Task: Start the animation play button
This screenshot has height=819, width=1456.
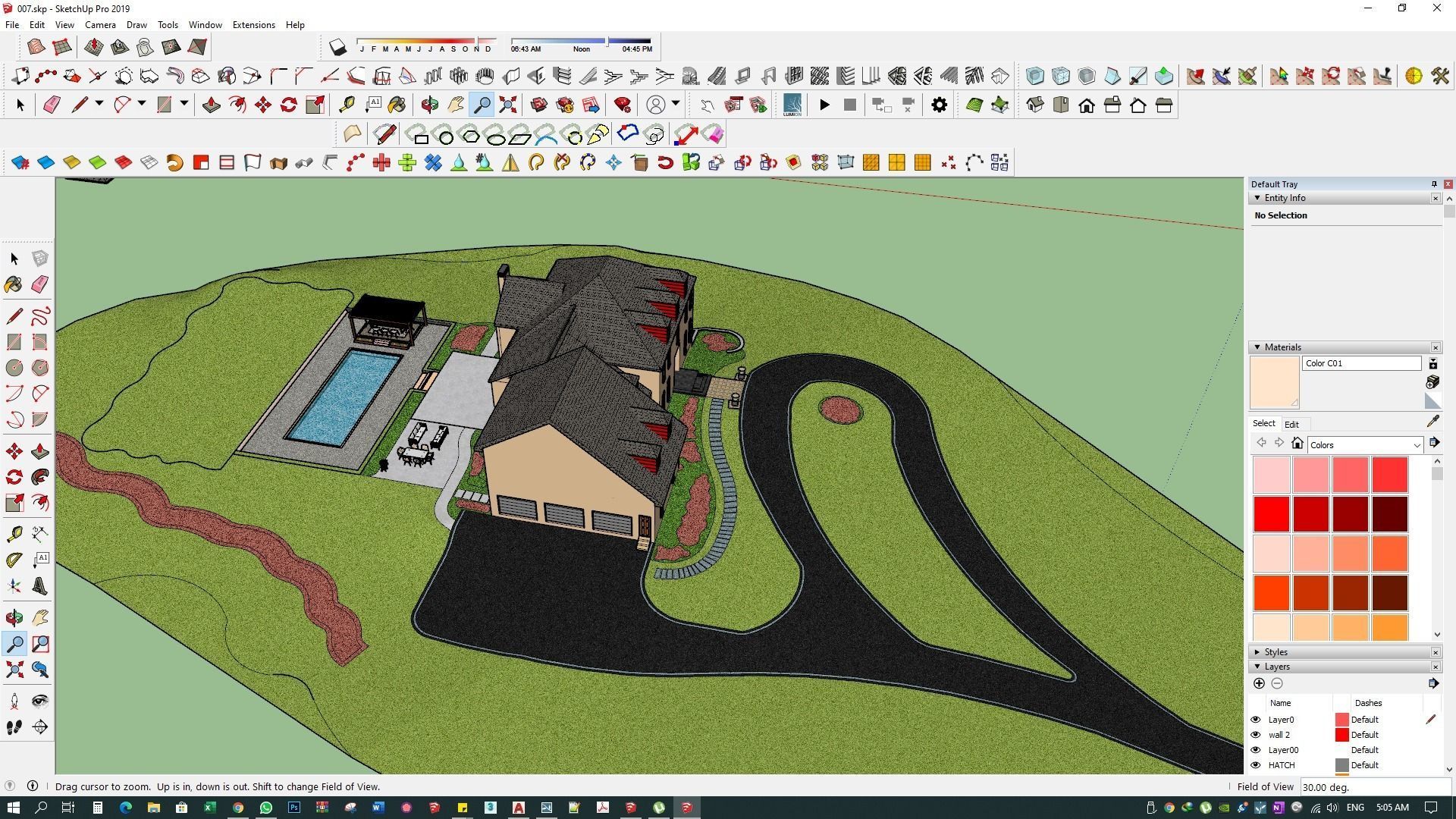Action: pyautogui.click(x=824, y=105)
